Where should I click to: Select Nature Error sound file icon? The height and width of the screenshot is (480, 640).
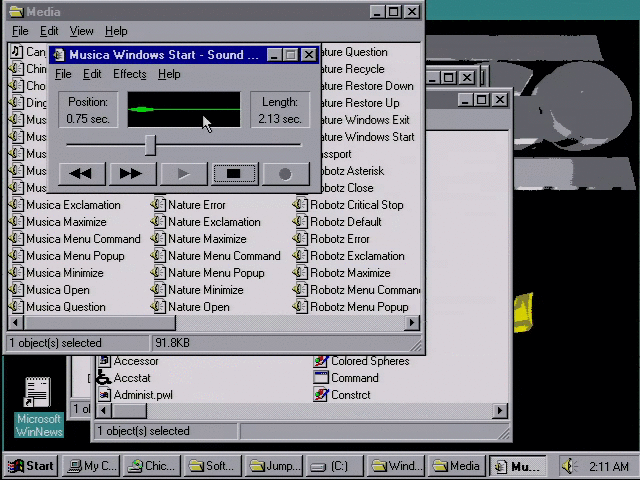[x=158, y=204]
